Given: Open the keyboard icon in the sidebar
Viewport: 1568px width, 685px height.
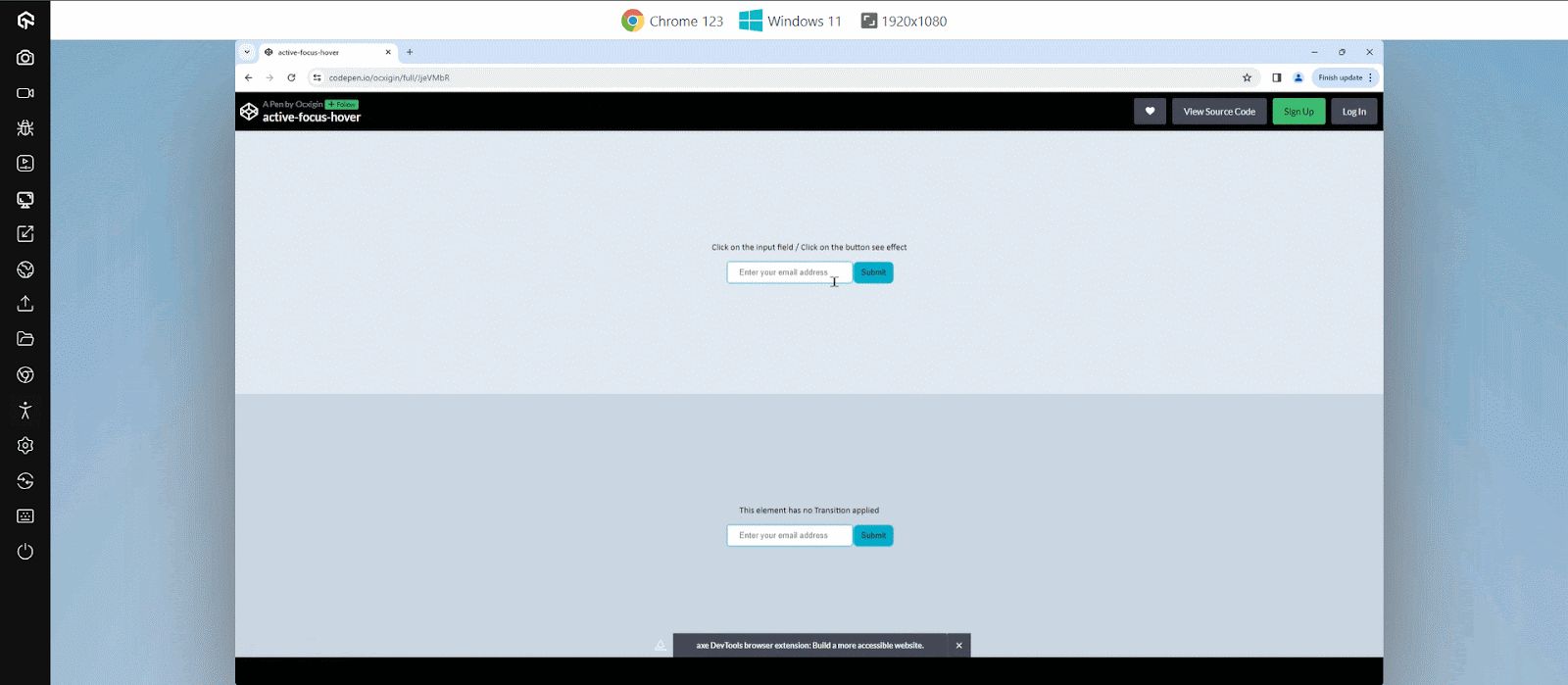Looking at the screenshot, I should 25,516.
